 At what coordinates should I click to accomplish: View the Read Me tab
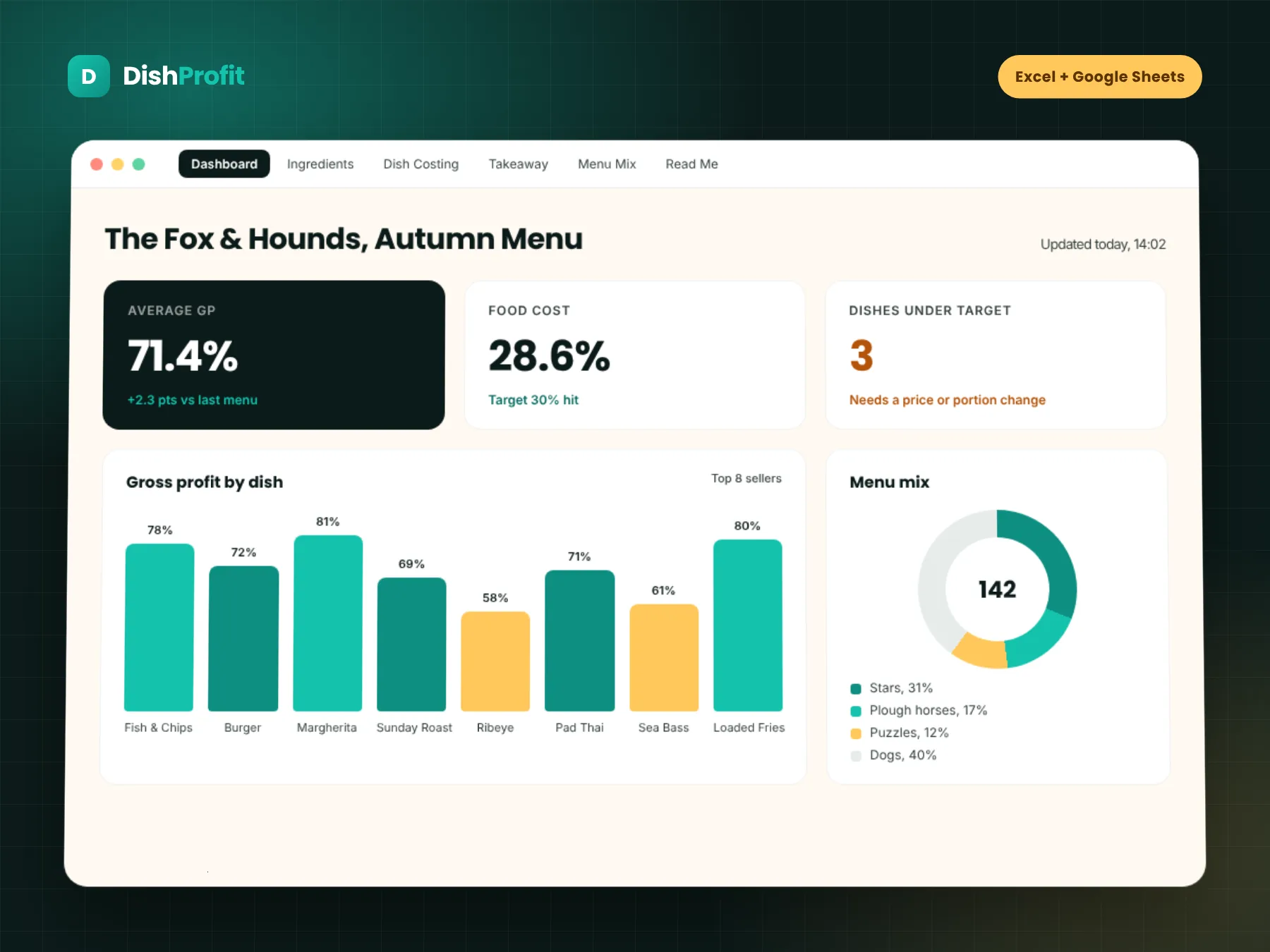[691, 164]
